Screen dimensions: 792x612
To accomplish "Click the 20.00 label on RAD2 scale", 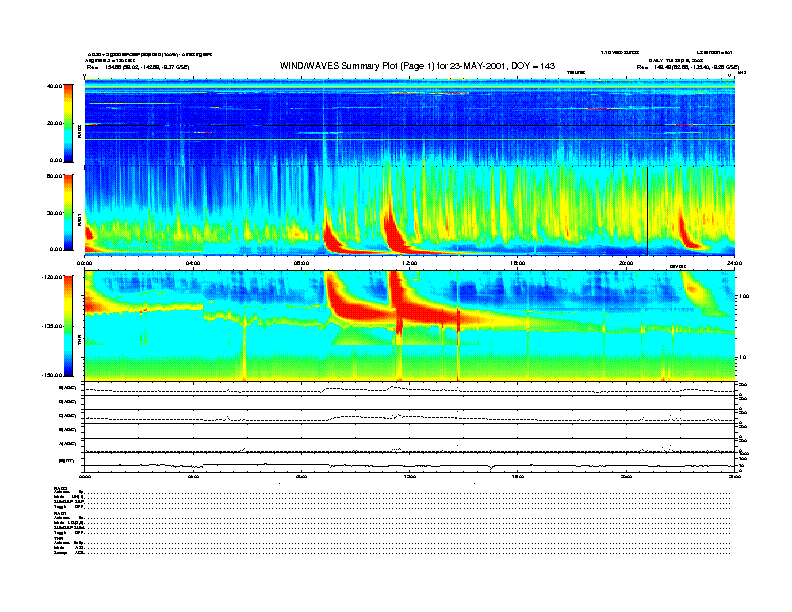I will coord(54,123).
